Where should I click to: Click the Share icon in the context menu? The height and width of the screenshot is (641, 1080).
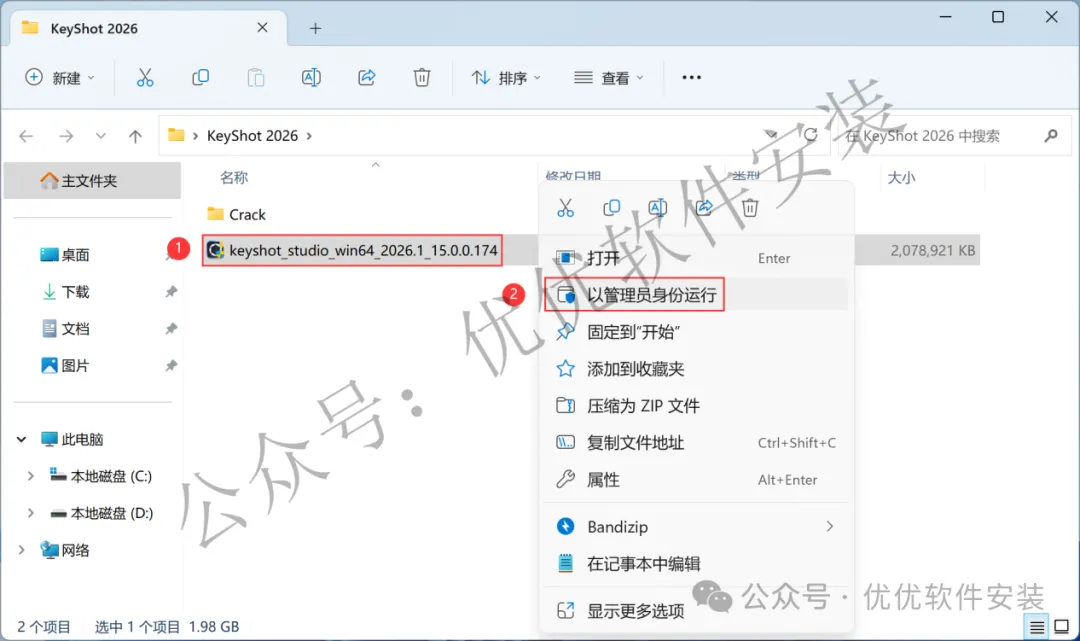pyautogui.click(x=704, y=208)
